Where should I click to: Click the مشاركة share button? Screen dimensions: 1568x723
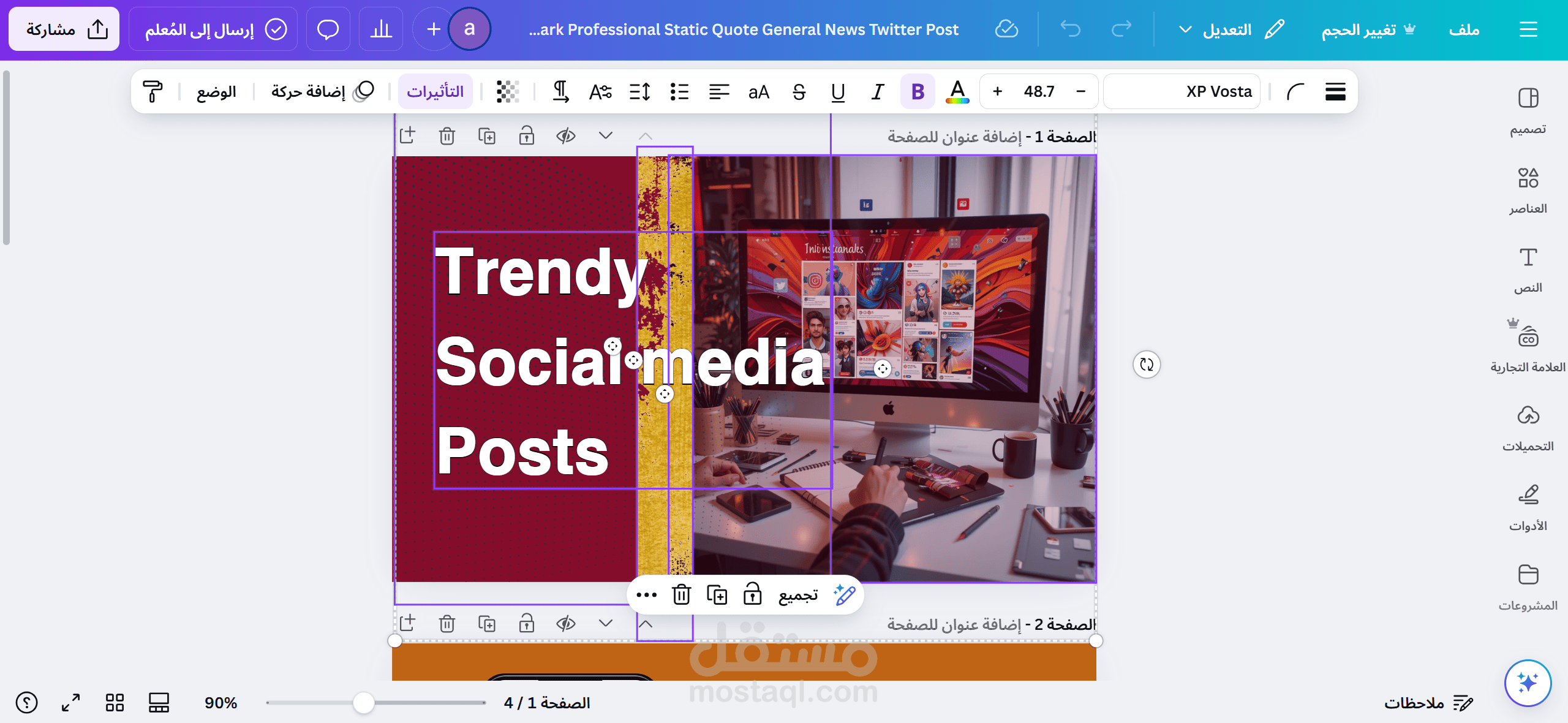point(64,29)
